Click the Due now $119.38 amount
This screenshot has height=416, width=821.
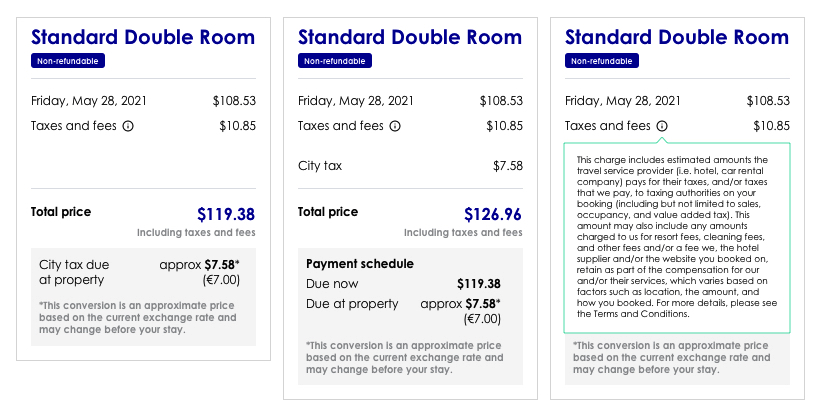[x=479, y=284]
